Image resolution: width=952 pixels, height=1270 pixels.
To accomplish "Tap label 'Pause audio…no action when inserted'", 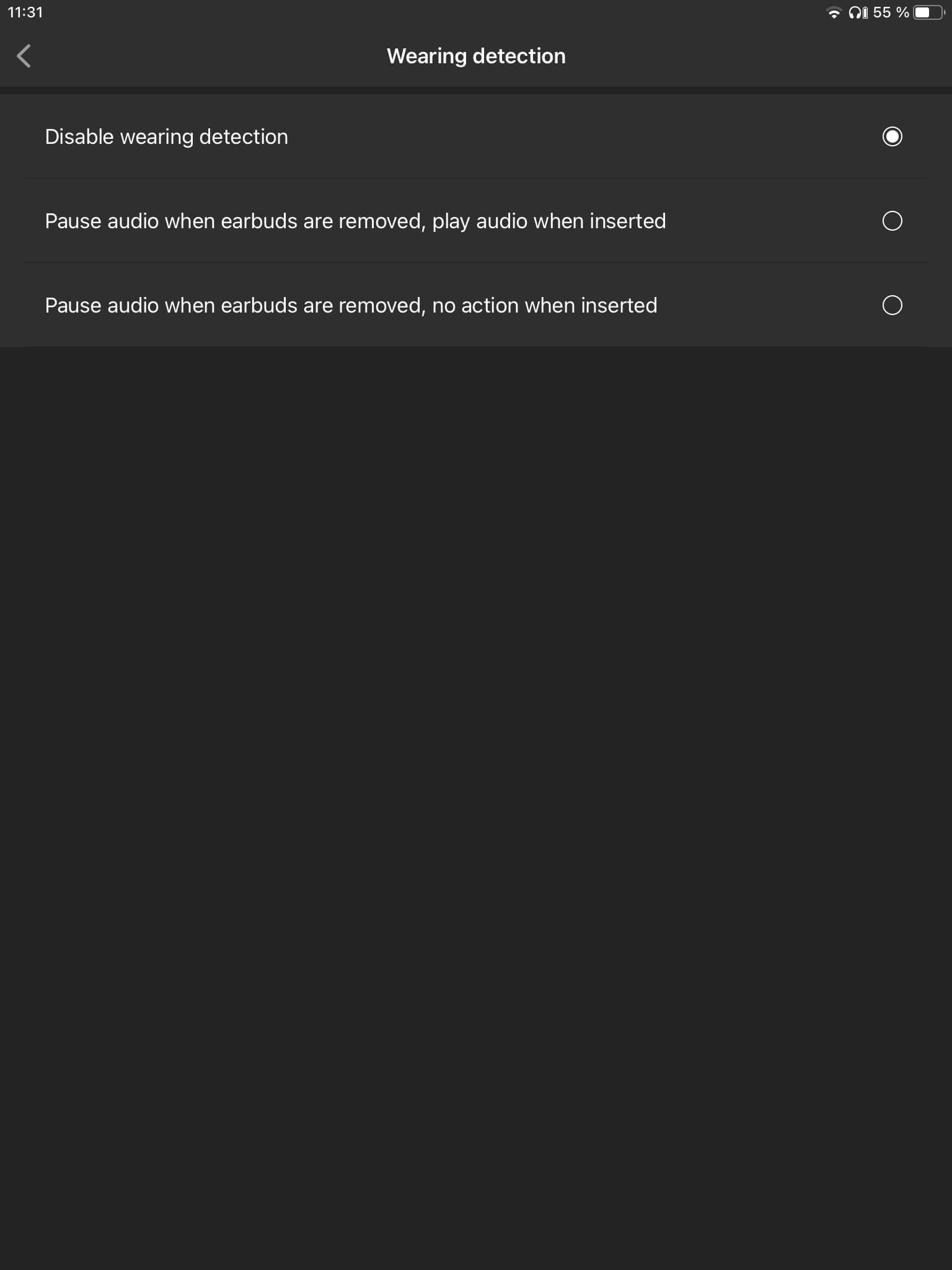I will (351, 305).
